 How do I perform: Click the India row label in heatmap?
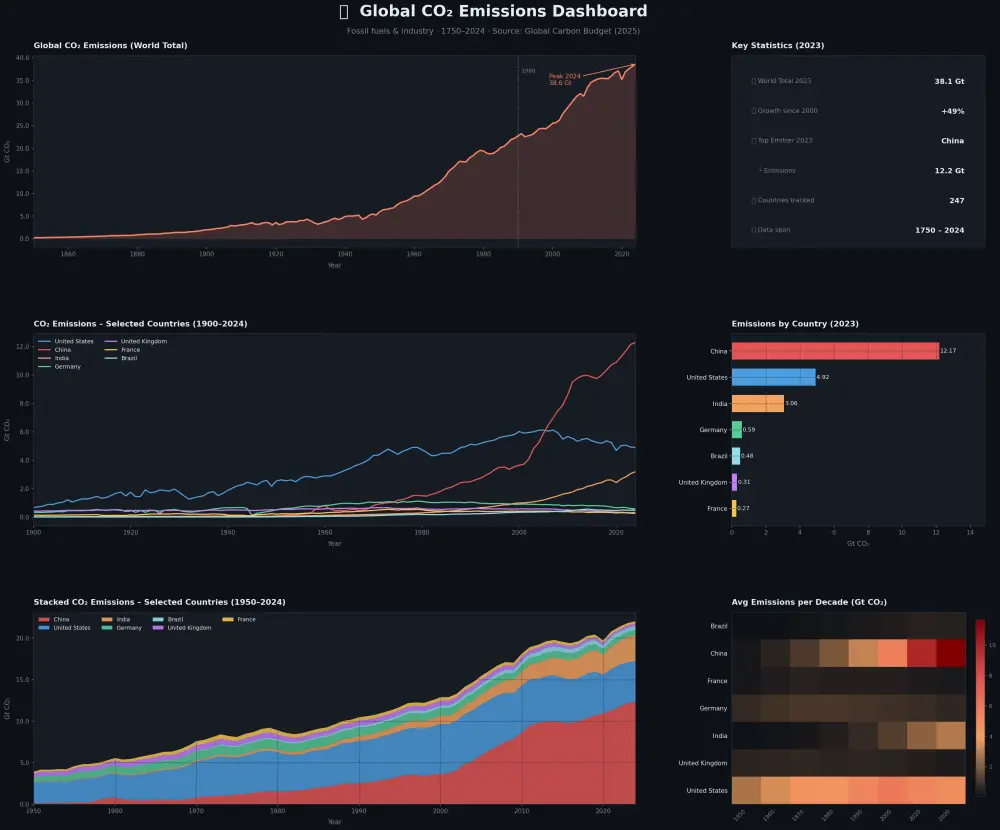coord(719,736)
